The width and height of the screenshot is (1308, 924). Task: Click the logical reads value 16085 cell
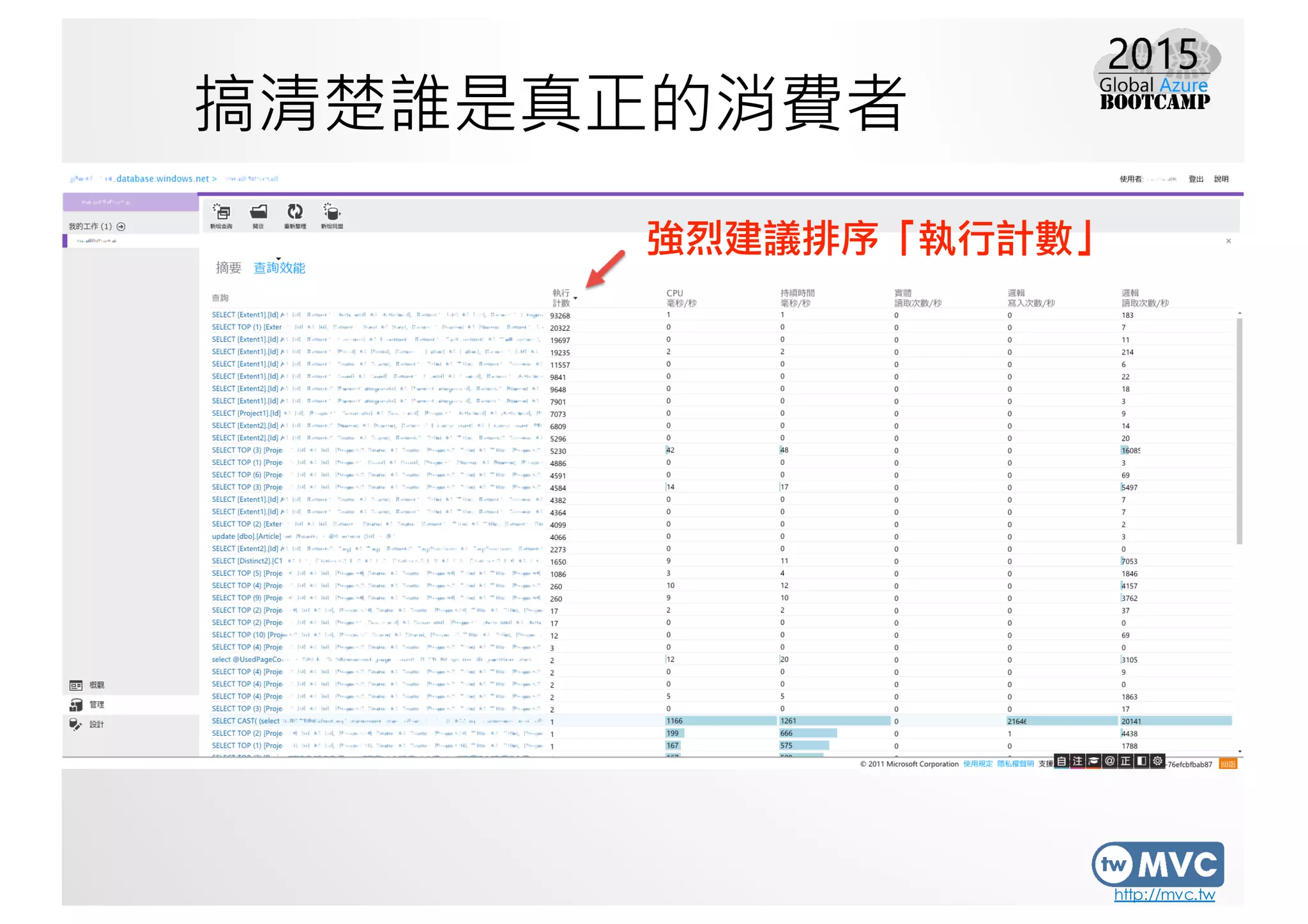1131,451
